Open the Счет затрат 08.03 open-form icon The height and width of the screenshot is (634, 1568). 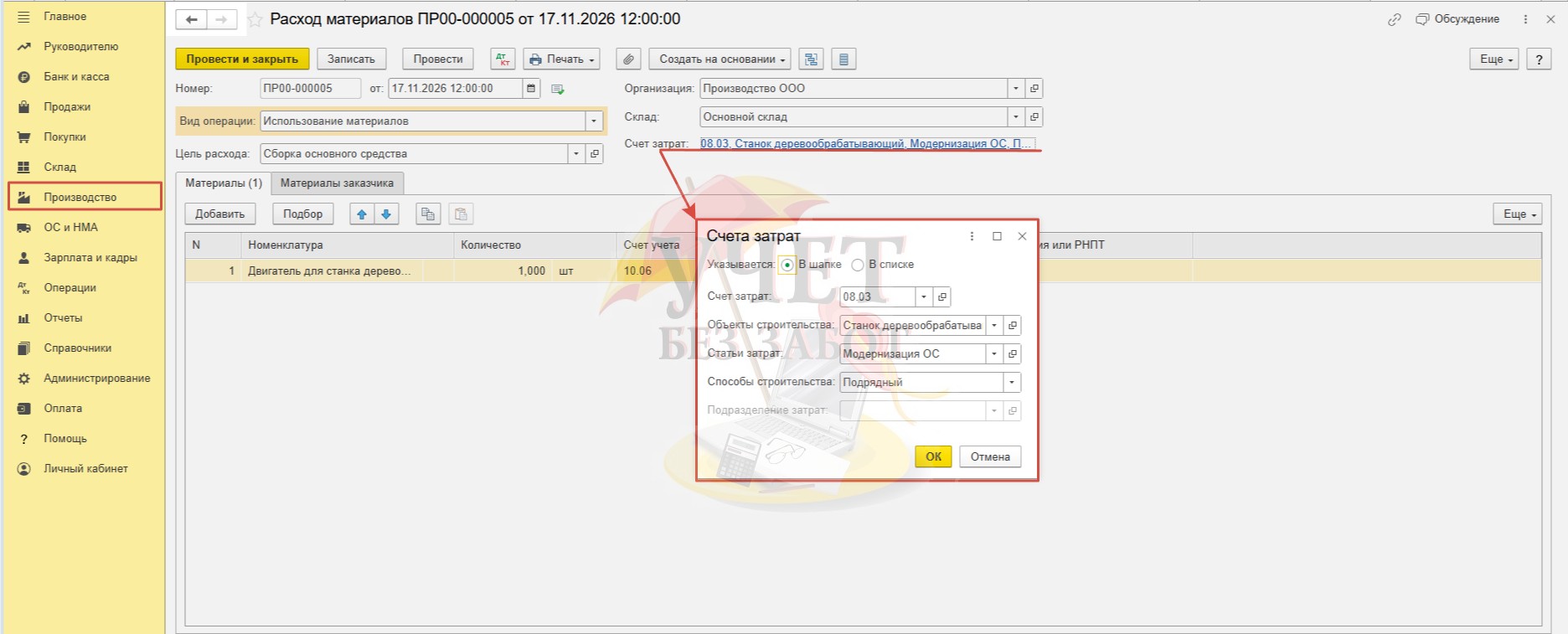[x=941, y=296]
